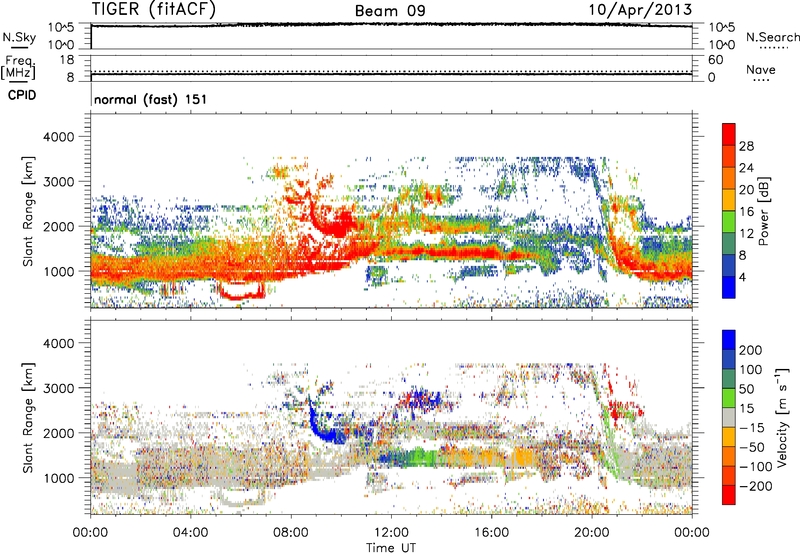The height and width of the screenshot is (554, 800).
Task: Select the Velocity [m s-1] color bar title
Action: tap(782, 417)
